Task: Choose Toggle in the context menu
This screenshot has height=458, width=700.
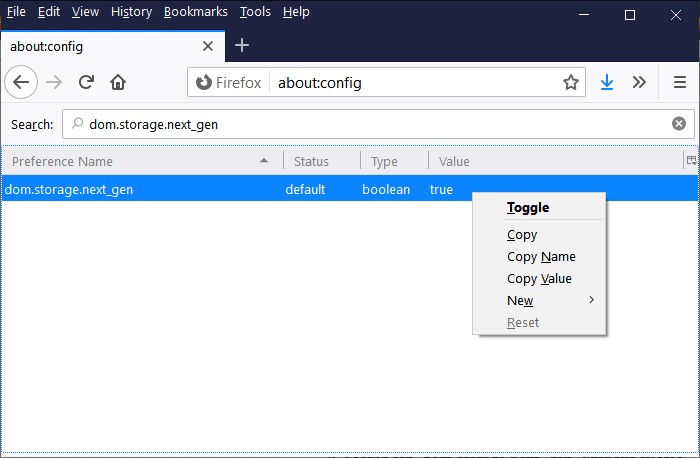Action: (539, 208)
